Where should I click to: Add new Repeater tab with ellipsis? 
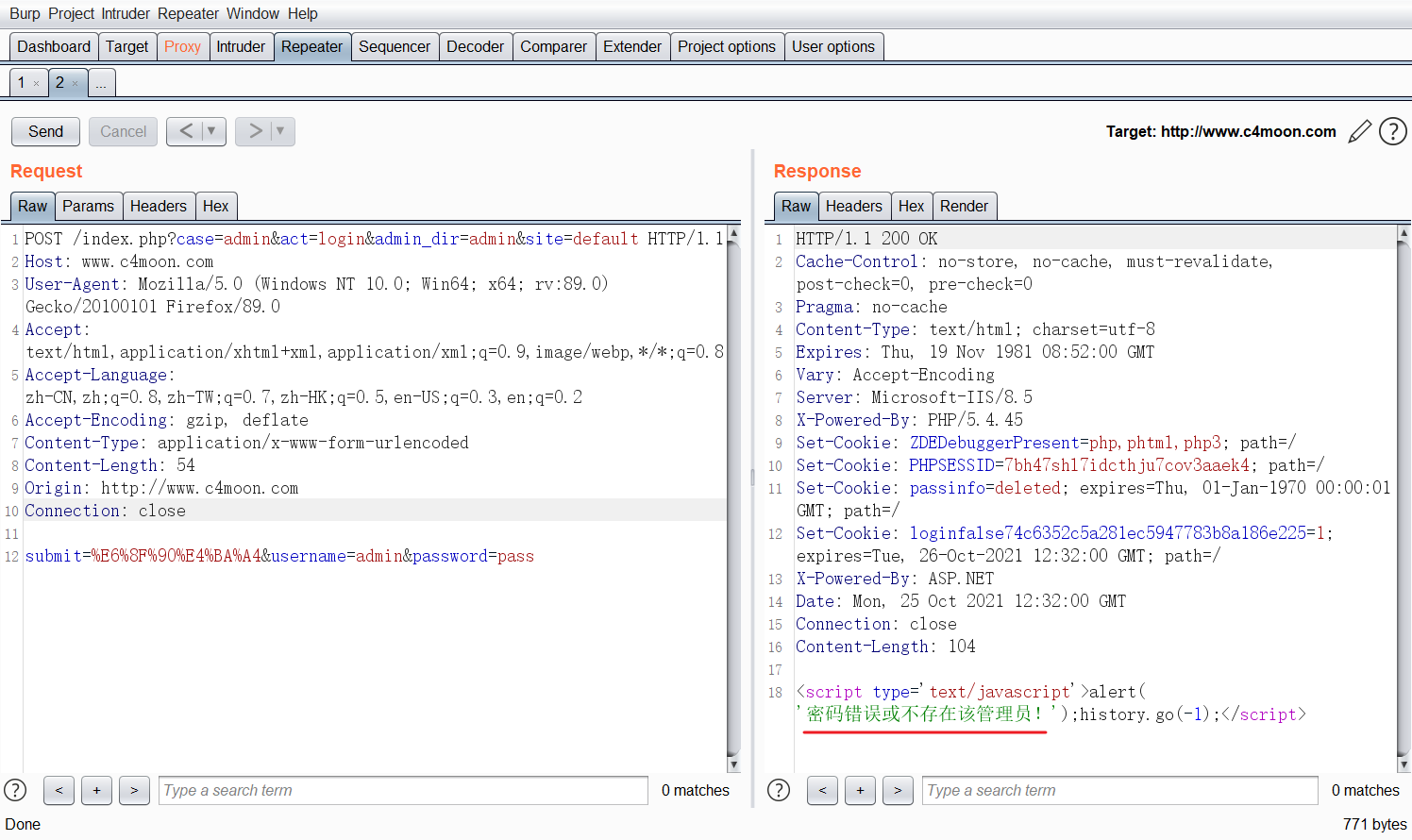click(x=101, y=83)
